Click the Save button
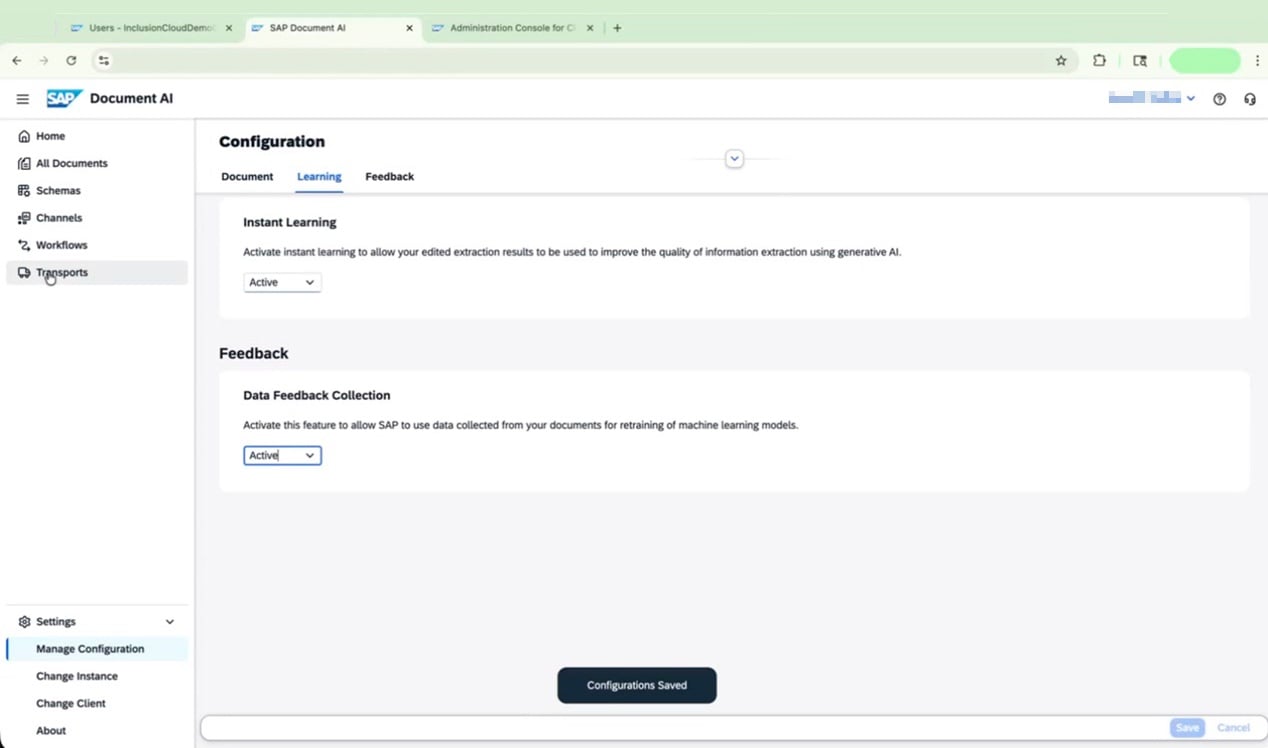This screenshot has height=748, width=1268. pos(1187,728)
